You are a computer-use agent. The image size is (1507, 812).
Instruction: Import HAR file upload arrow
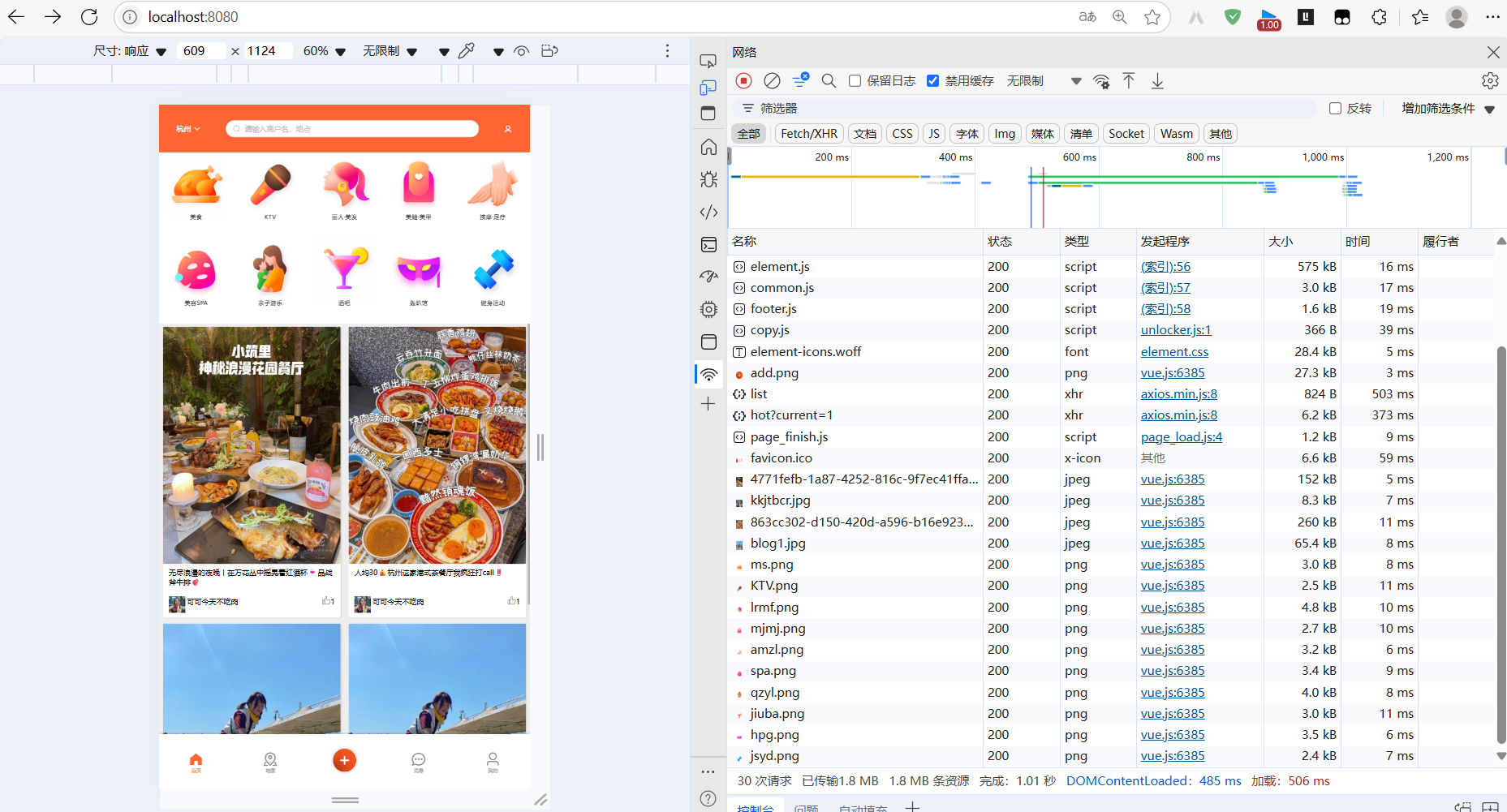pyautogui.click(x=1129, y=80)
